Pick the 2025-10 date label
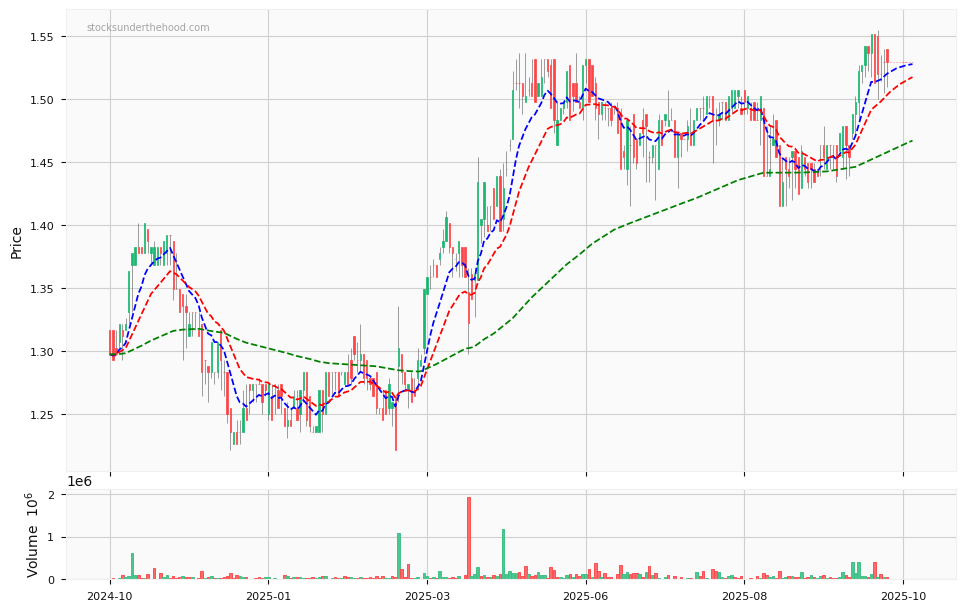The width and height of the screenshot is (966, 611). [903, 597]
